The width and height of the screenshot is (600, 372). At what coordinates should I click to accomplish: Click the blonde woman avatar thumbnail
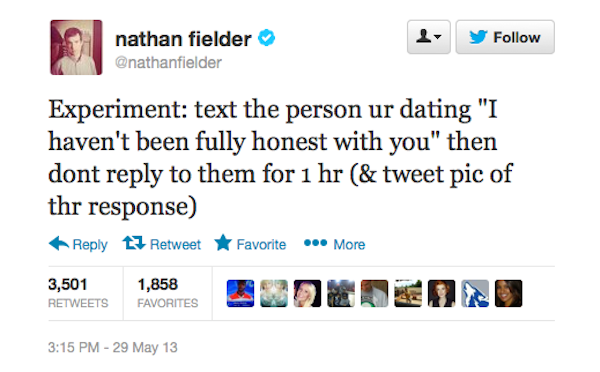[x=307, y=293]
